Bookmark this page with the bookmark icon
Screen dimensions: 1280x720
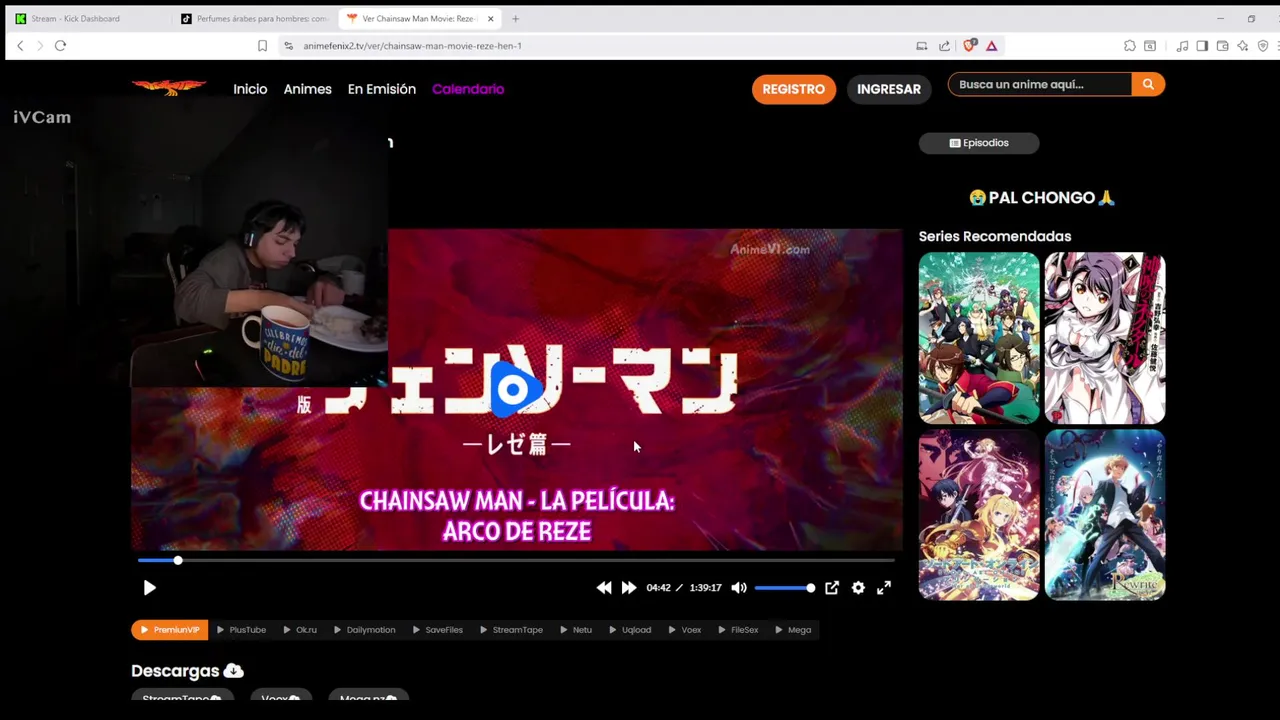click(x=262, y=46)
